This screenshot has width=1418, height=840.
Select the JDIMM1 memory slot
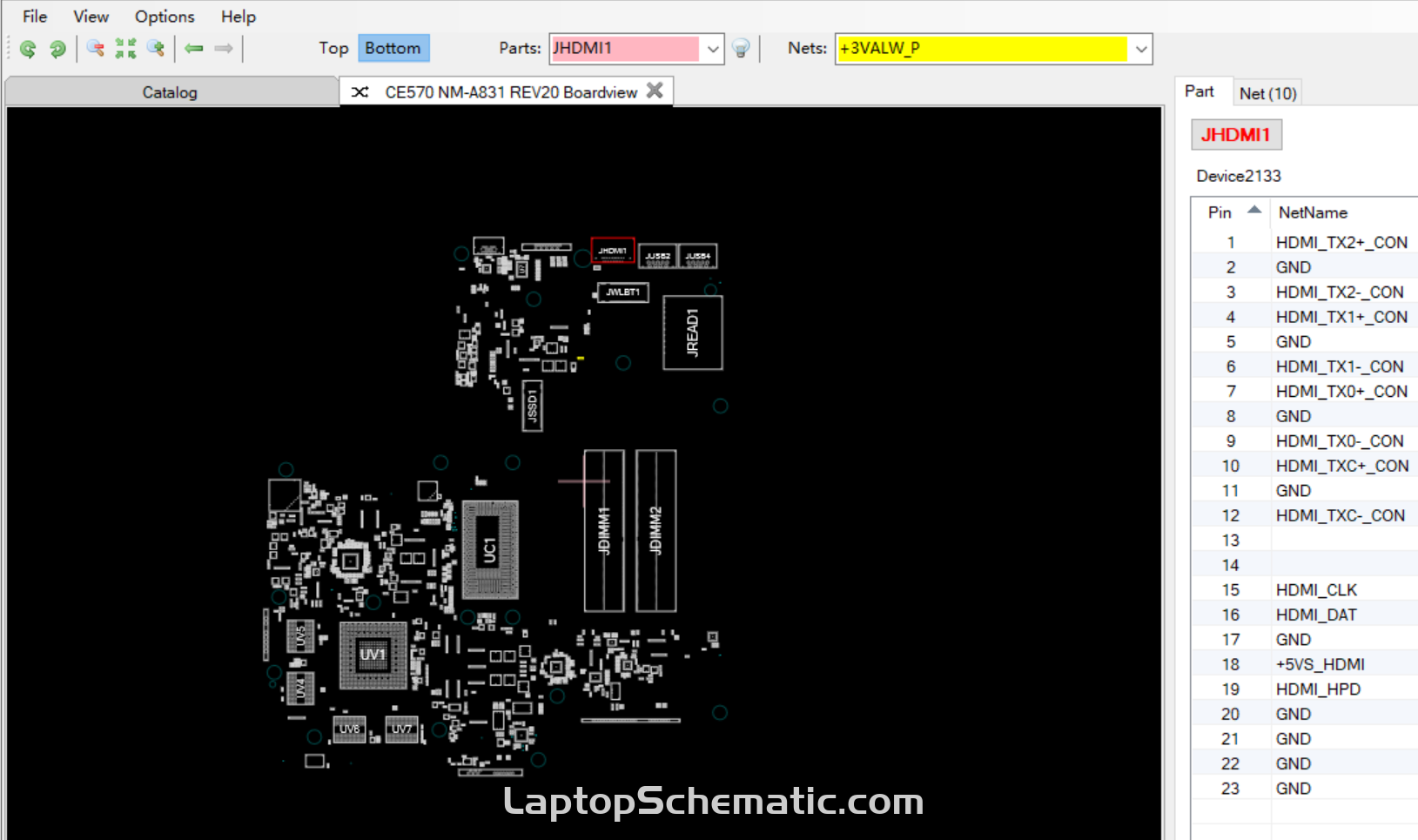(604, 531)
